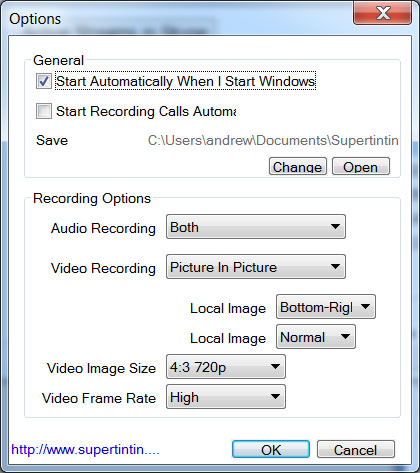Click the Start Automatically When I Start Windows label

click(x=185, y=81)
